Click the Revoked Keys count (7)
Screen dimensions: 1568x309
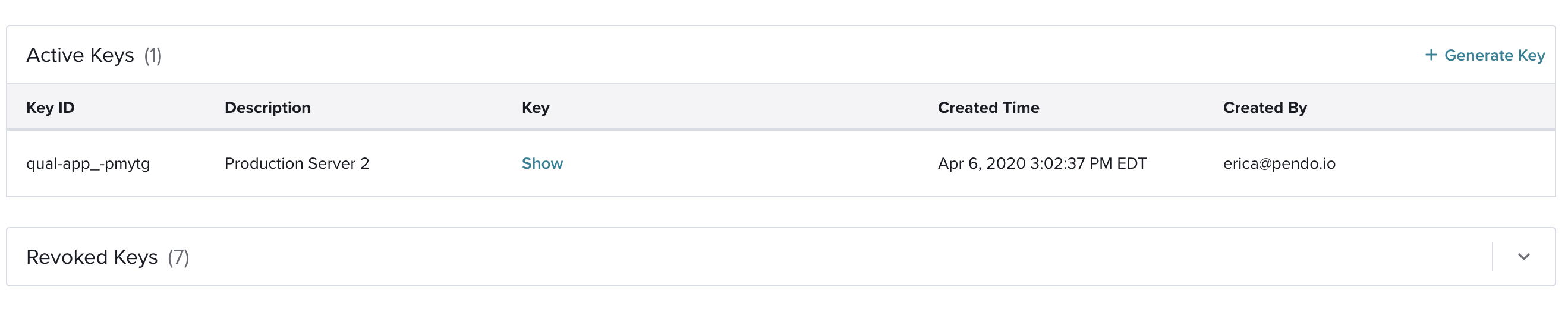coord(178,257)
